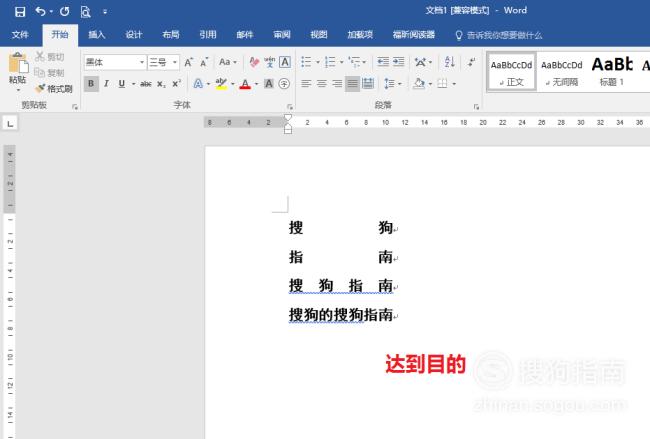Center align text
Image resolution: width=650 pixels, height=439 pixels.
point(322,84)
